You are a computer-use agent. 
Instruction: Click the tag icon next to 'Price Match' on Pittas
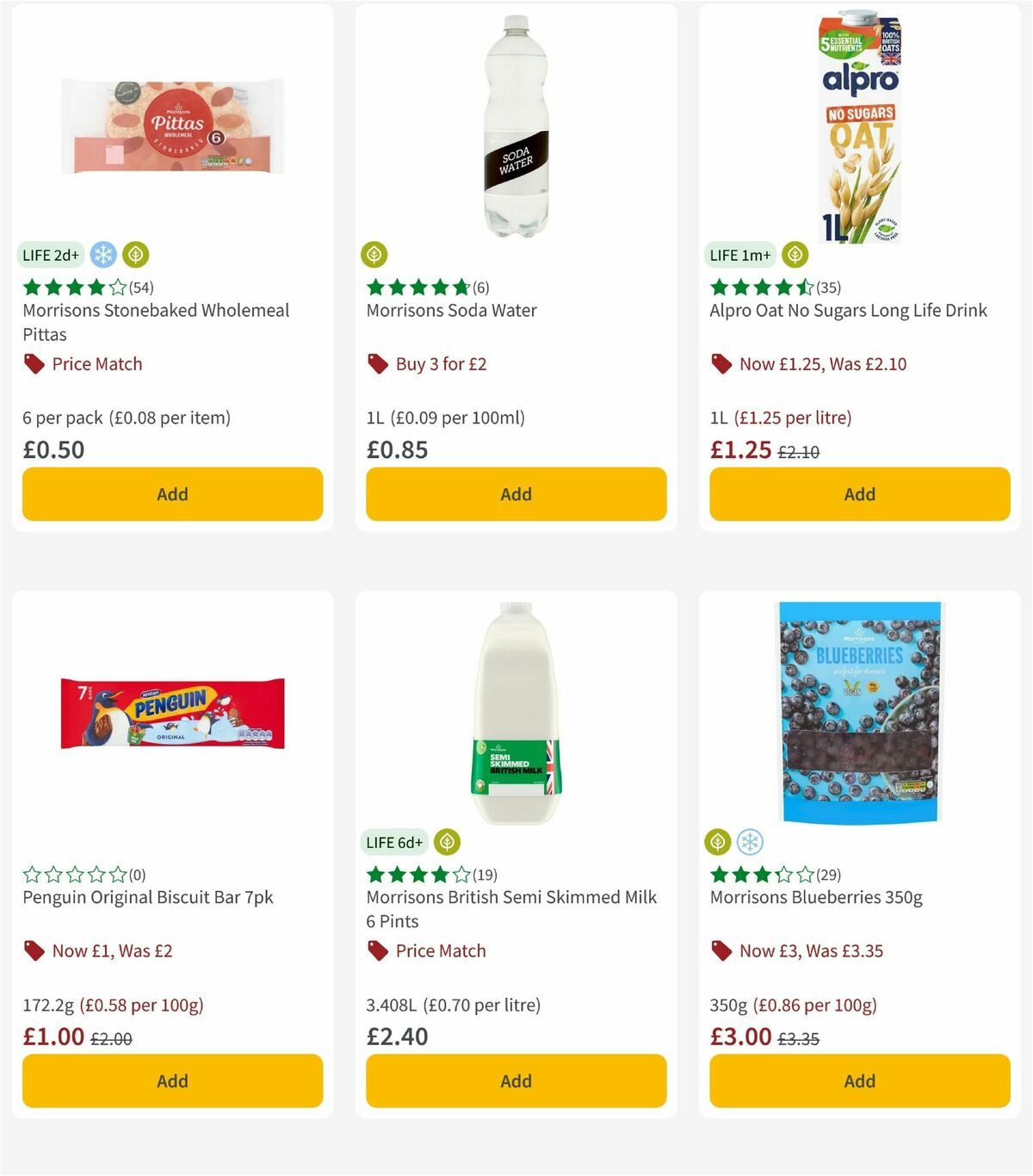coord(34,363)
